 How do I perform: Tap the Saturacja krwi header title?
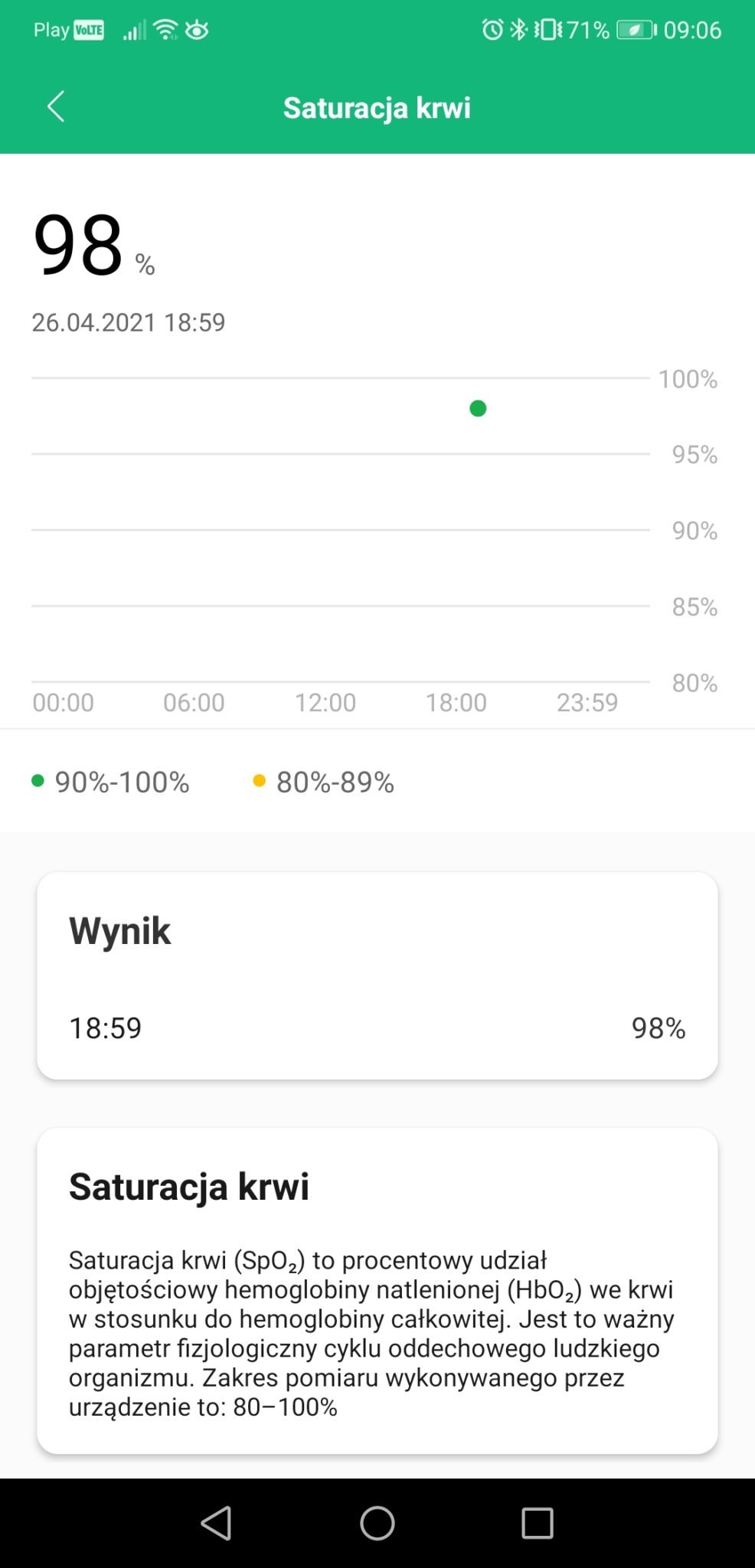pos(377,107)
